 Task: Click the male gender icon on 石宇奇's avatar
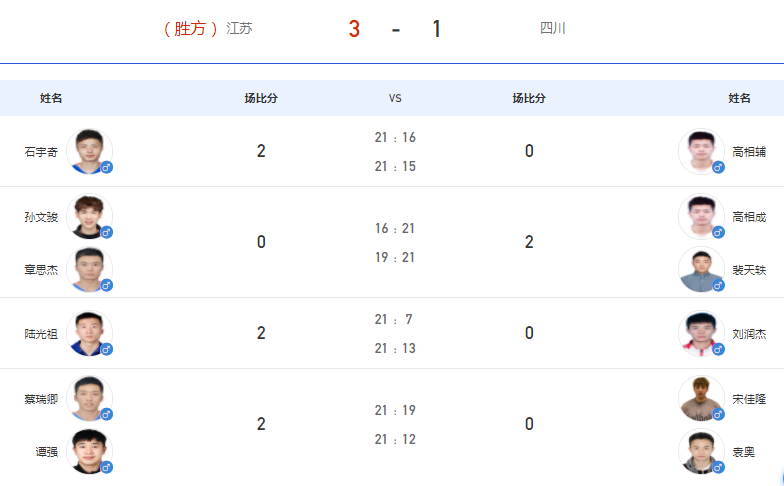(106, 168)
